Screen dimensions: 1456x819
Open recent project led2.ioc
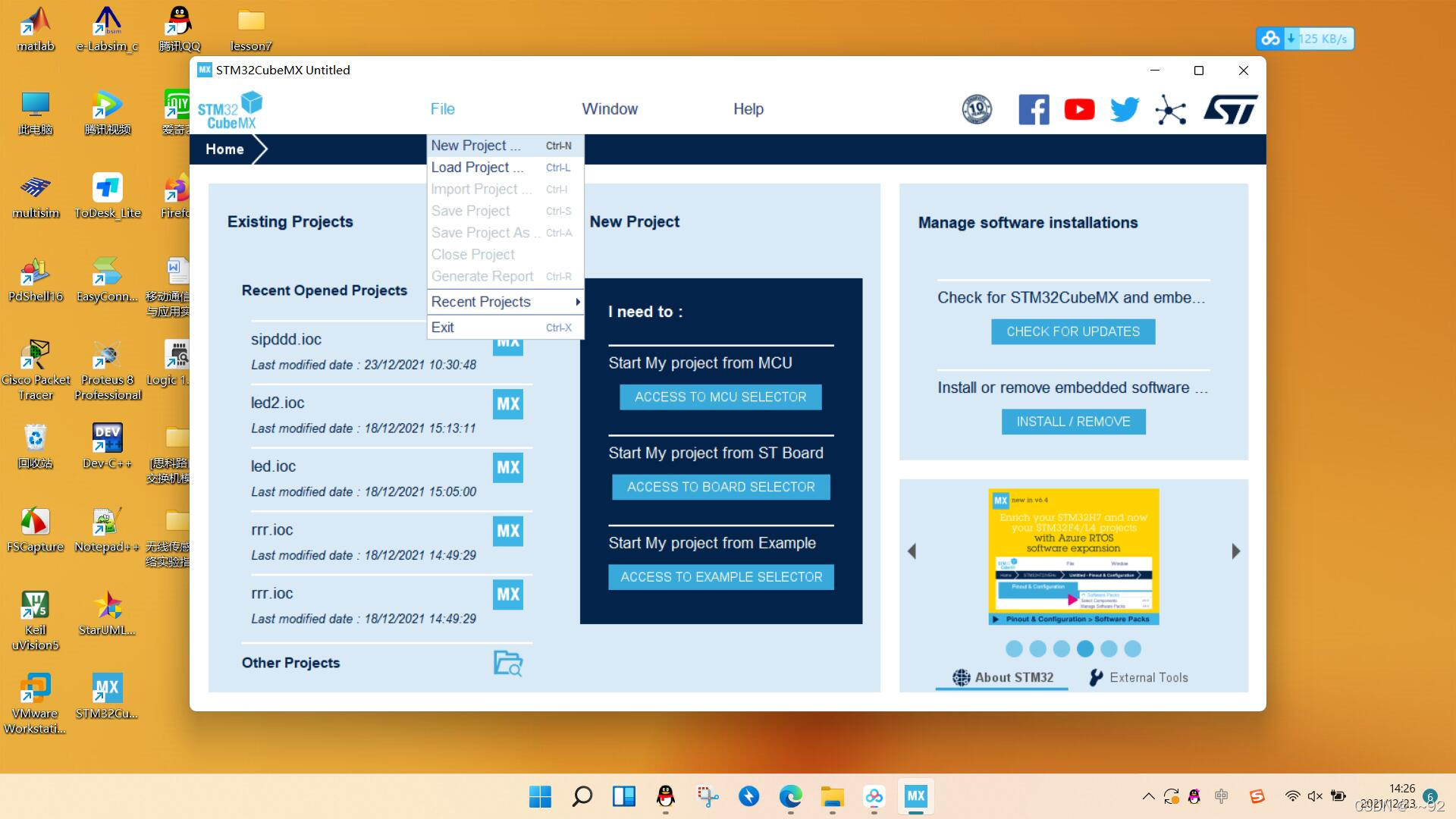tap(278, 403)
